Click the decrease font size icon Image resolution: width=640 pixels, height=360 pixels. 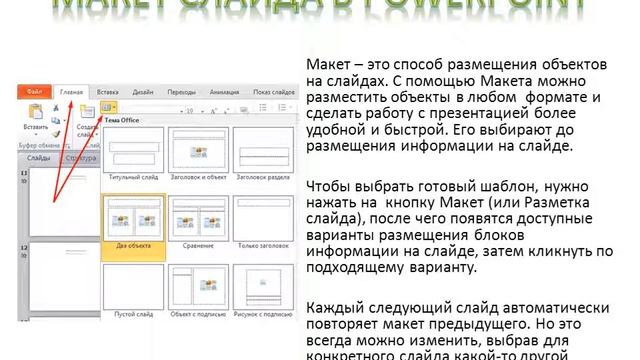tap(227, 111)
